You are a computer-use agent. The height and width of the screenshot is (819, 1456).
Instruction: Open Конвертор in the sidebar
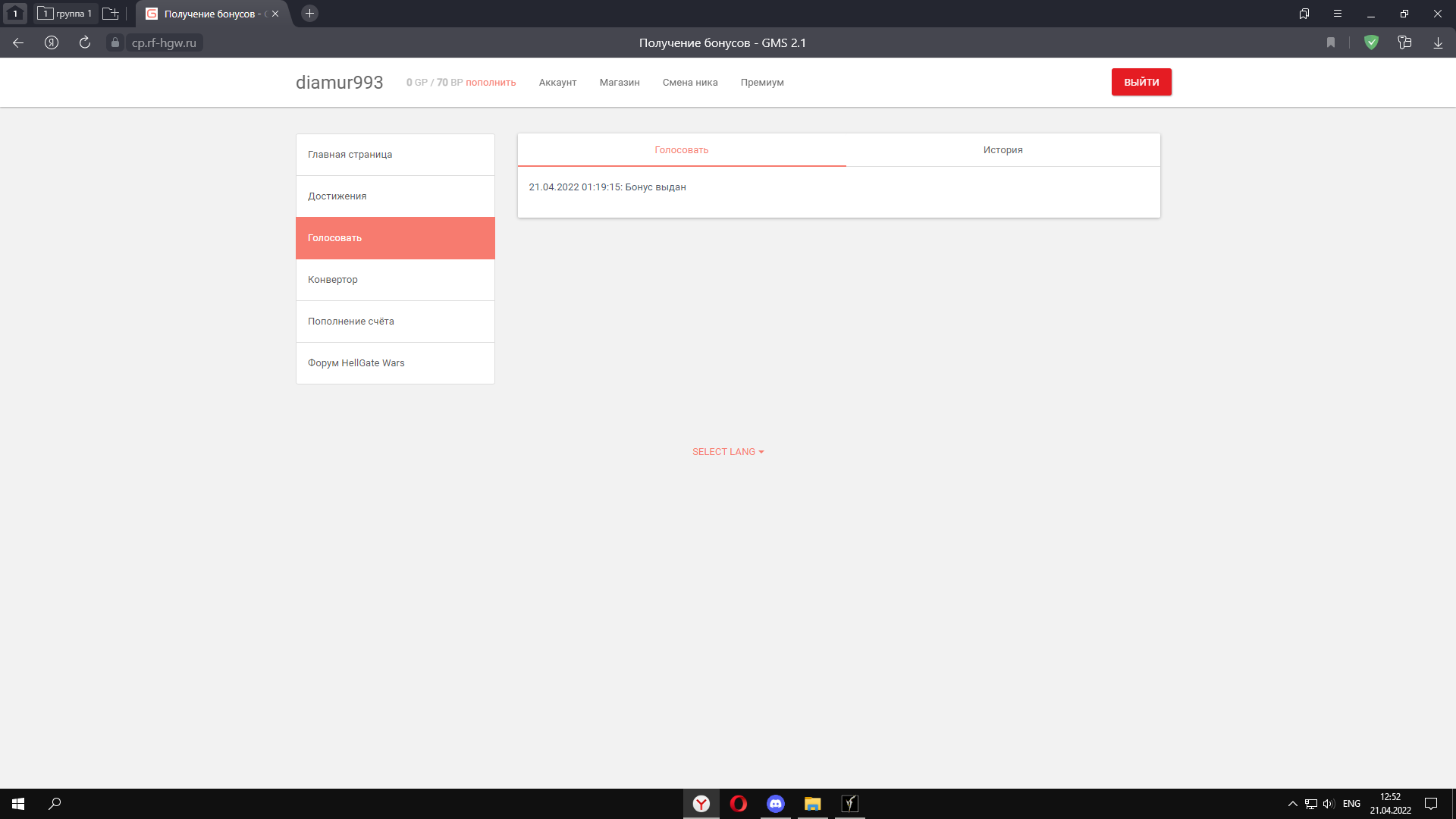click(x=395, y=280)
